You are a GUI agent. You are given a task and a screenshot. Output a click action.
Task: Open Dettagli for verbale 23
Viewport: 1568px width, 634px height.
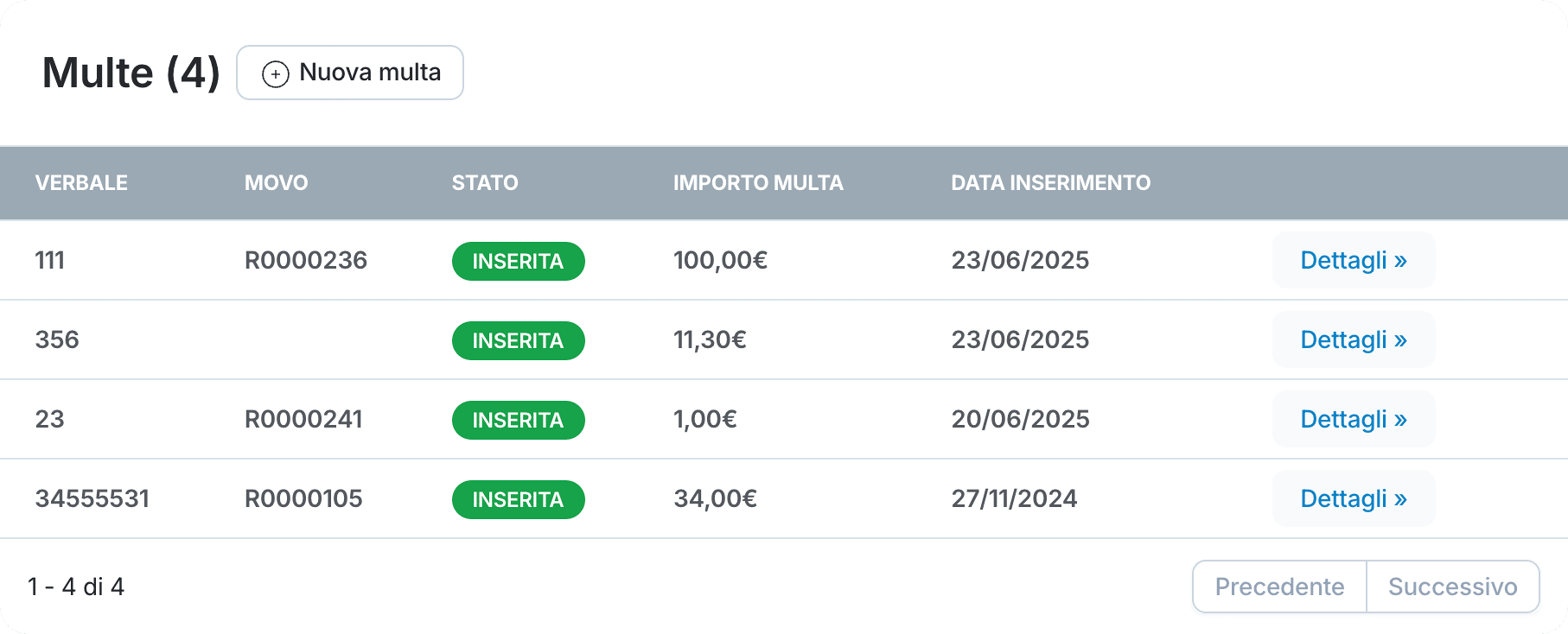(x=1353, y=419)
